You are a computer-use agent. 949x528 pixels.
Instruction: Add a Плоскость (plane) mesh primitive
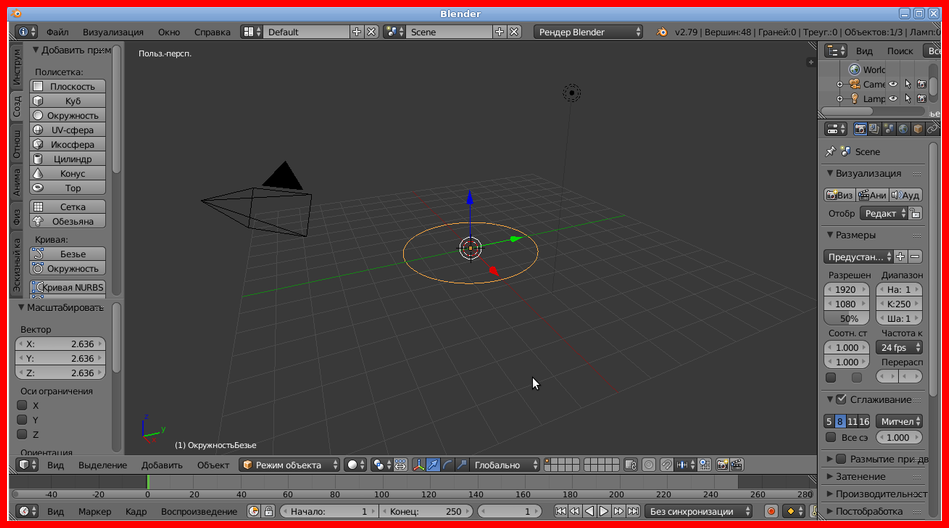pyautogui.click(x=67, y=87)
